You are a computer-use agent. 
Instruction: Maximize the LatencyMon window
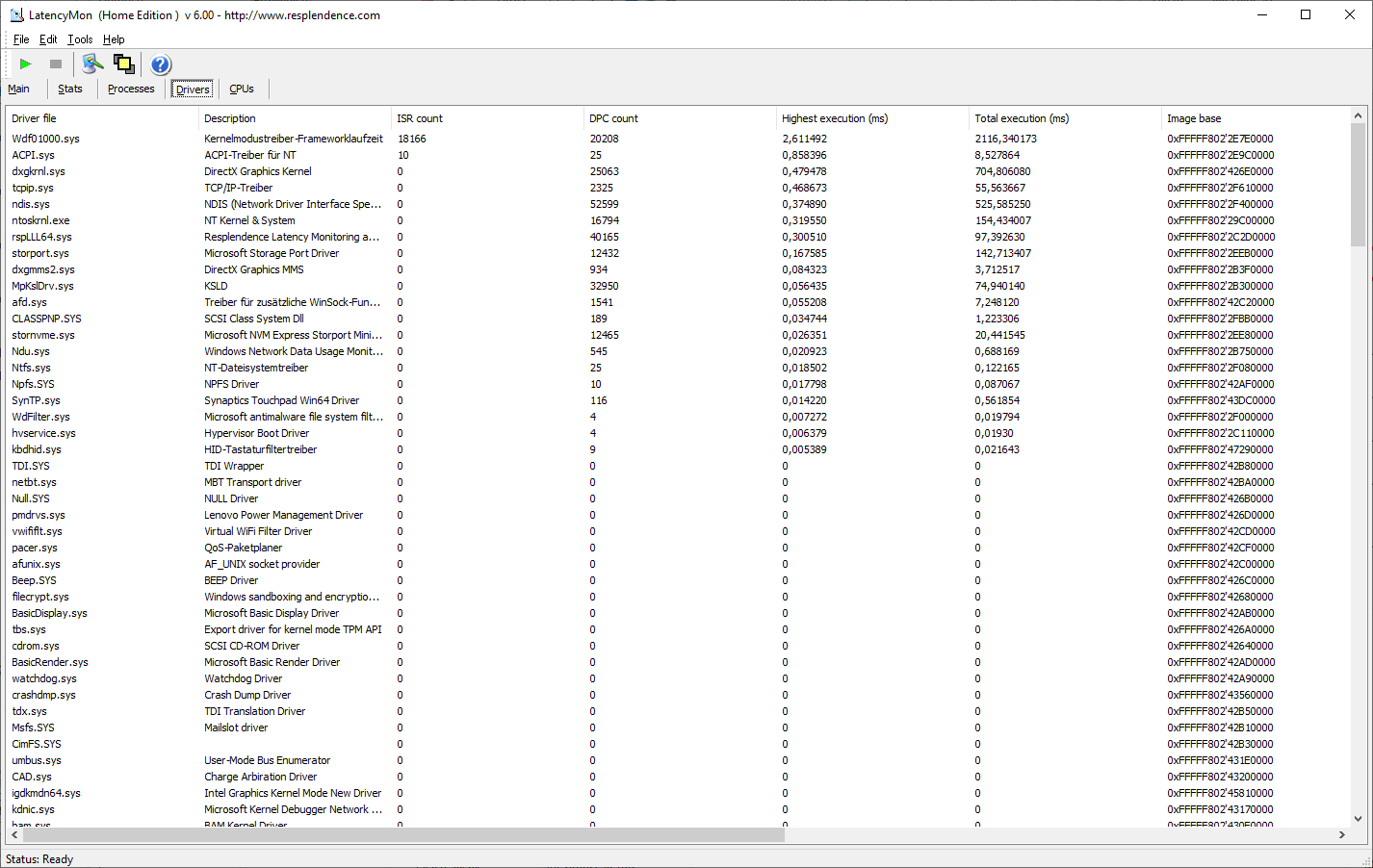pos(1306,14)
